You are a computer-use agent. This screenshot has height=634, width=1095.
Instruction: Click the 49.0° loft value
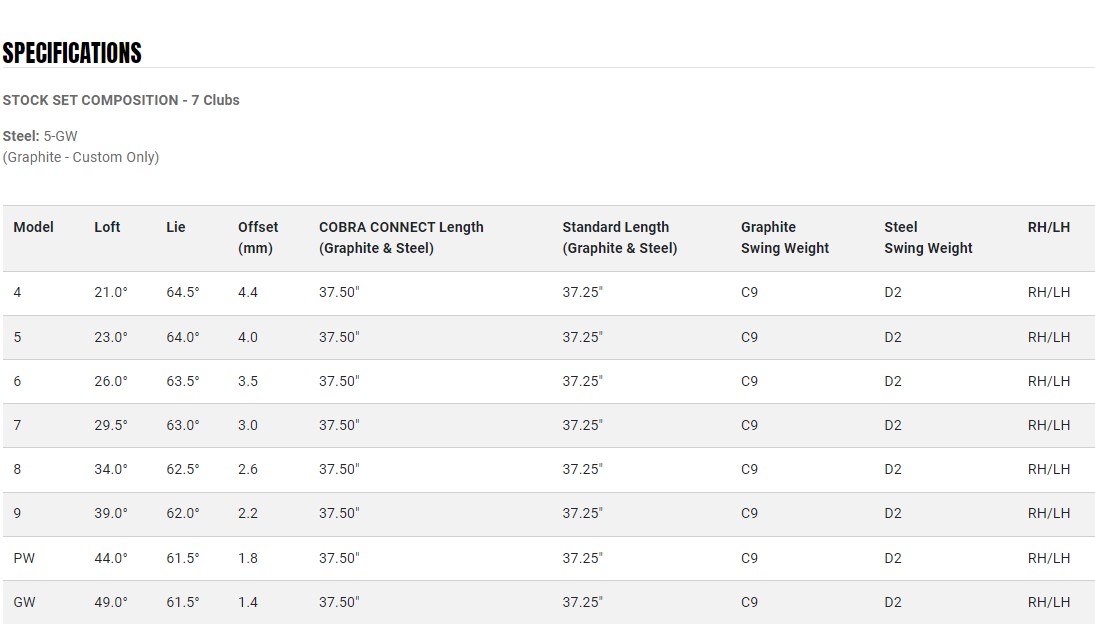111,602
